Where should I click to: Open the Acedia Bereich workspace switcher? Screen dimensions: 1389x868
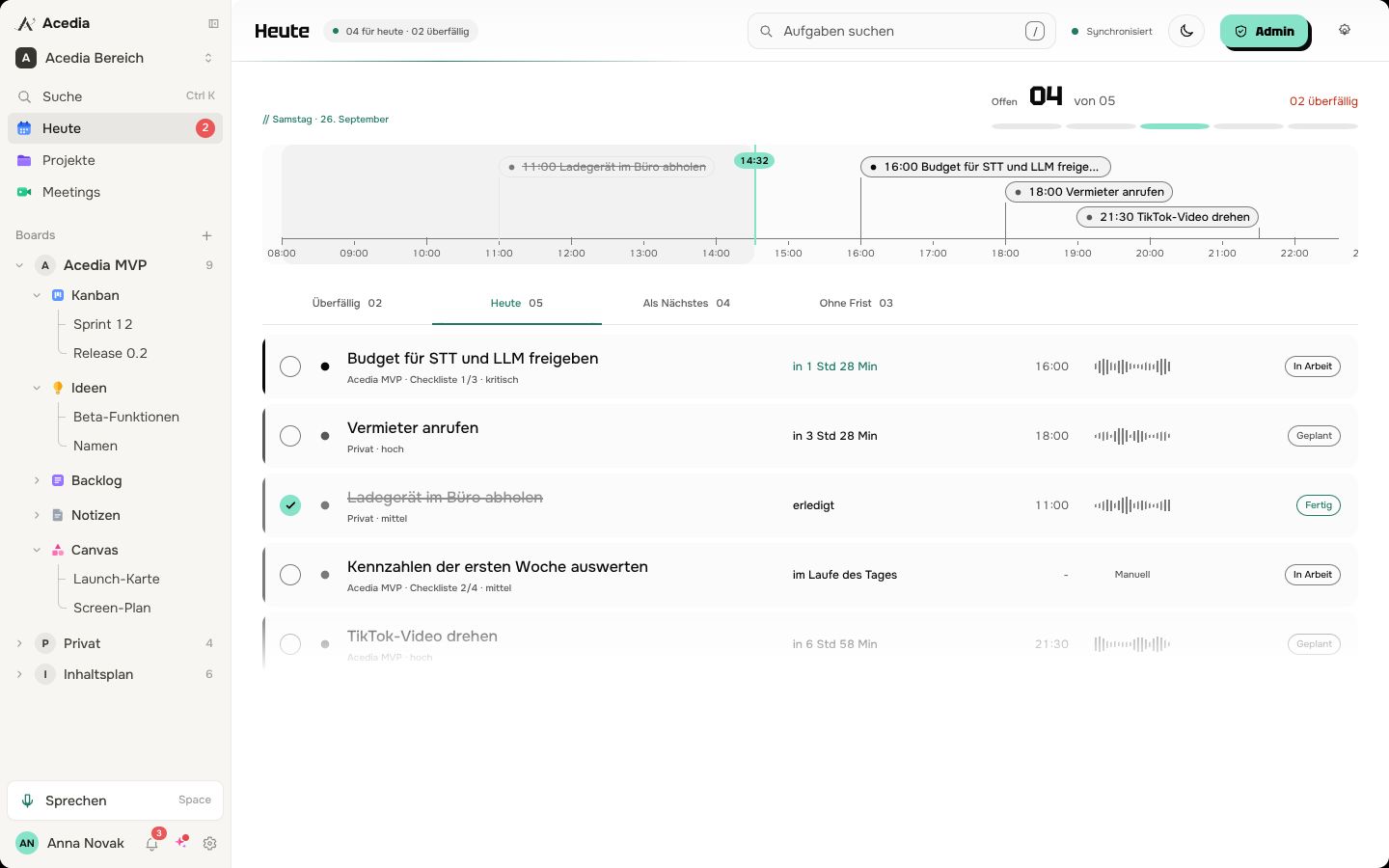(x=116, y=58)
